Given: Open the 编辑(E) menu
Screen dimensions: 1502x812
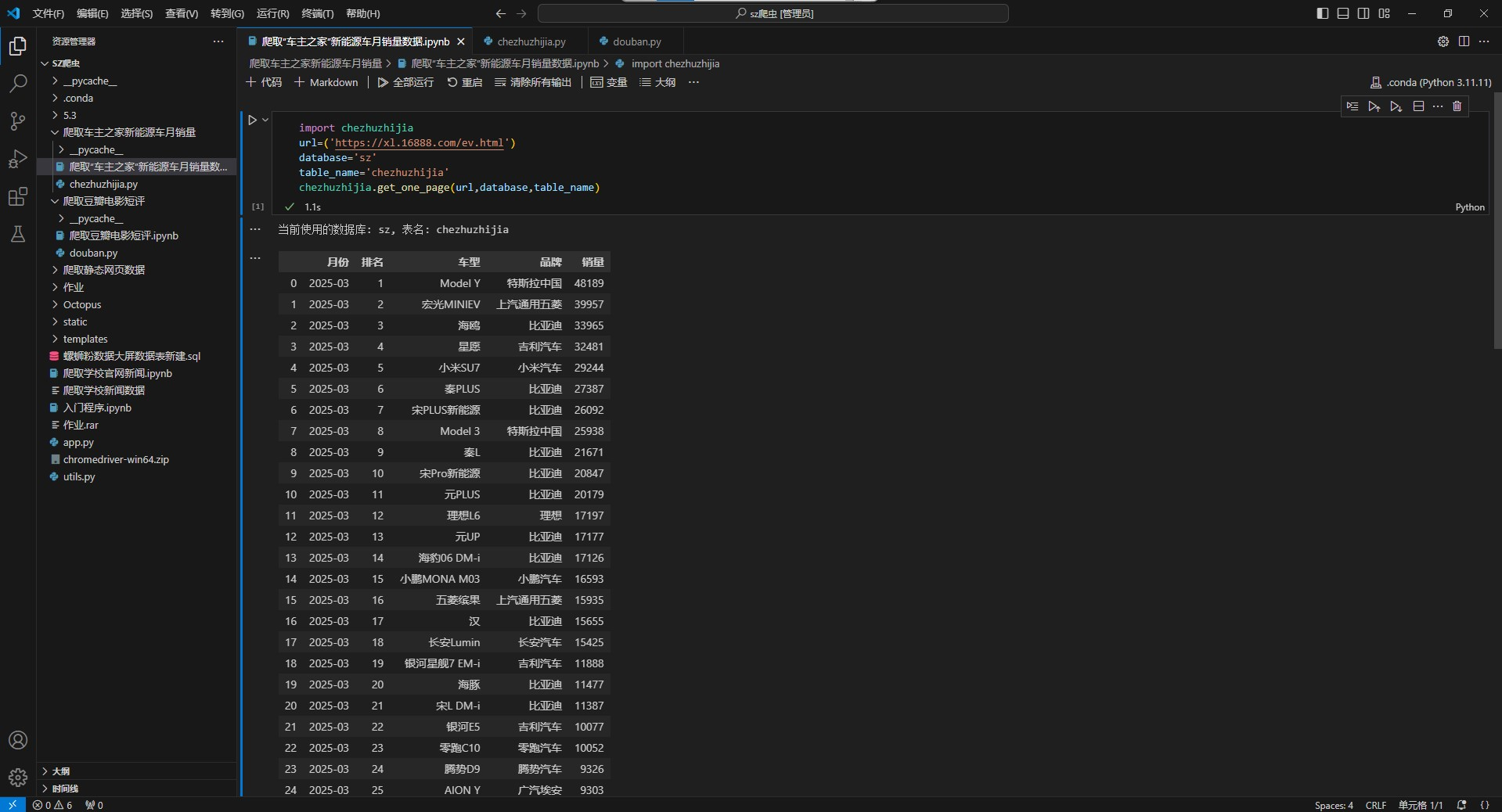Looking at the screenshot, I should tap(92, 13).
